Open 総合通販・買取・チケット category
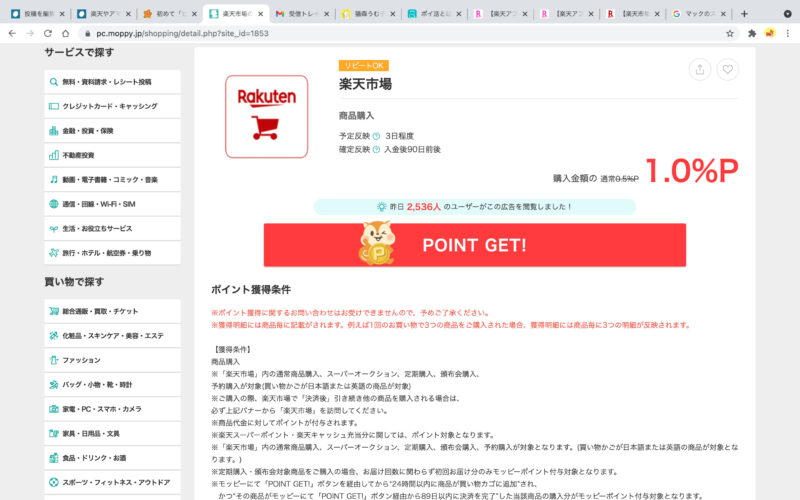Image resolution: width=800 pixels, height=500 pixels. click(112, 311)
